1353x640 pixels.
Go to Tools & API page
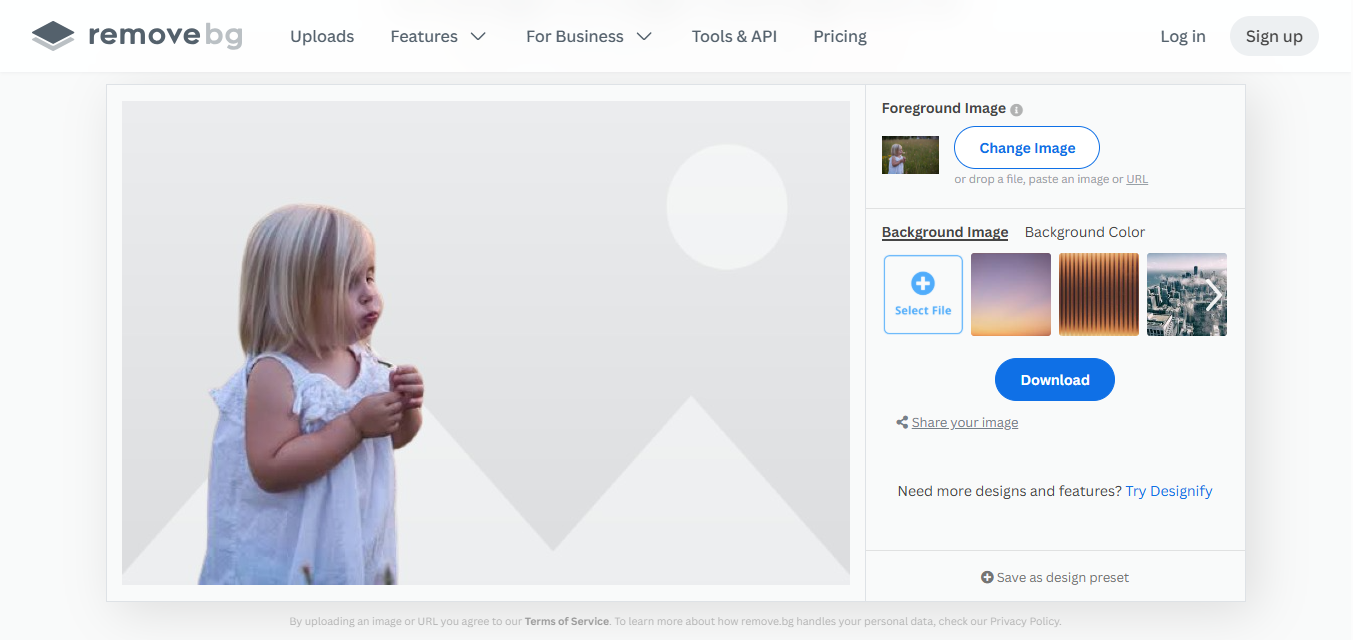(x=734, y=37)
